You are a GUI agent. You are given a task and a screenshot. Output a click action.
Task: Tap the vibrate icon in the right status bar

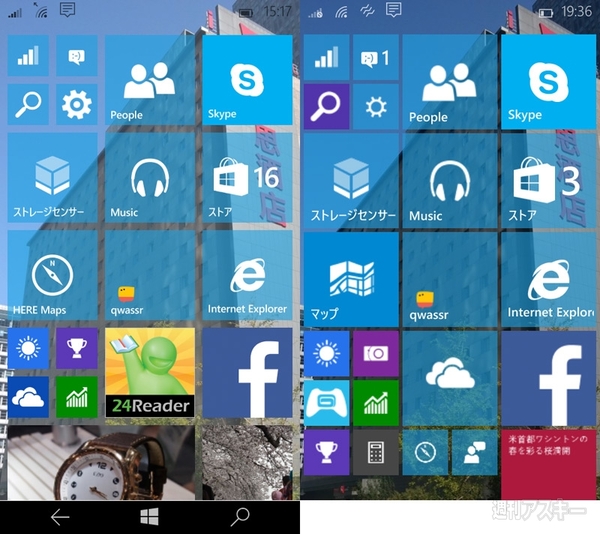click(367, 12)
